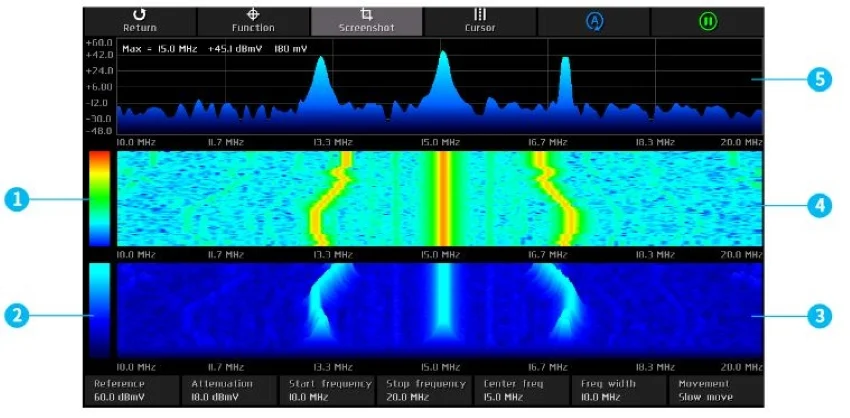The image size is (850, 418).
Task: Pause the sweep with green pause icon
Action: [708, 21]
